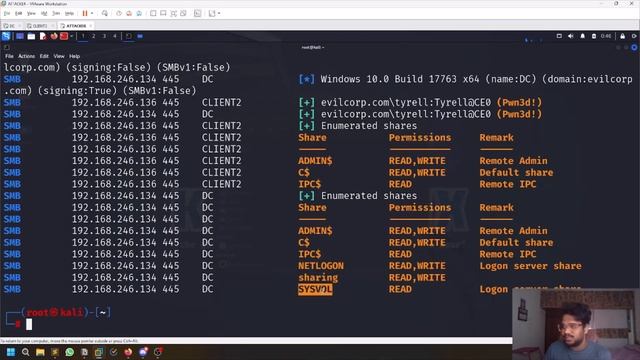Open the terminal Actions menu

coord(27,56)
